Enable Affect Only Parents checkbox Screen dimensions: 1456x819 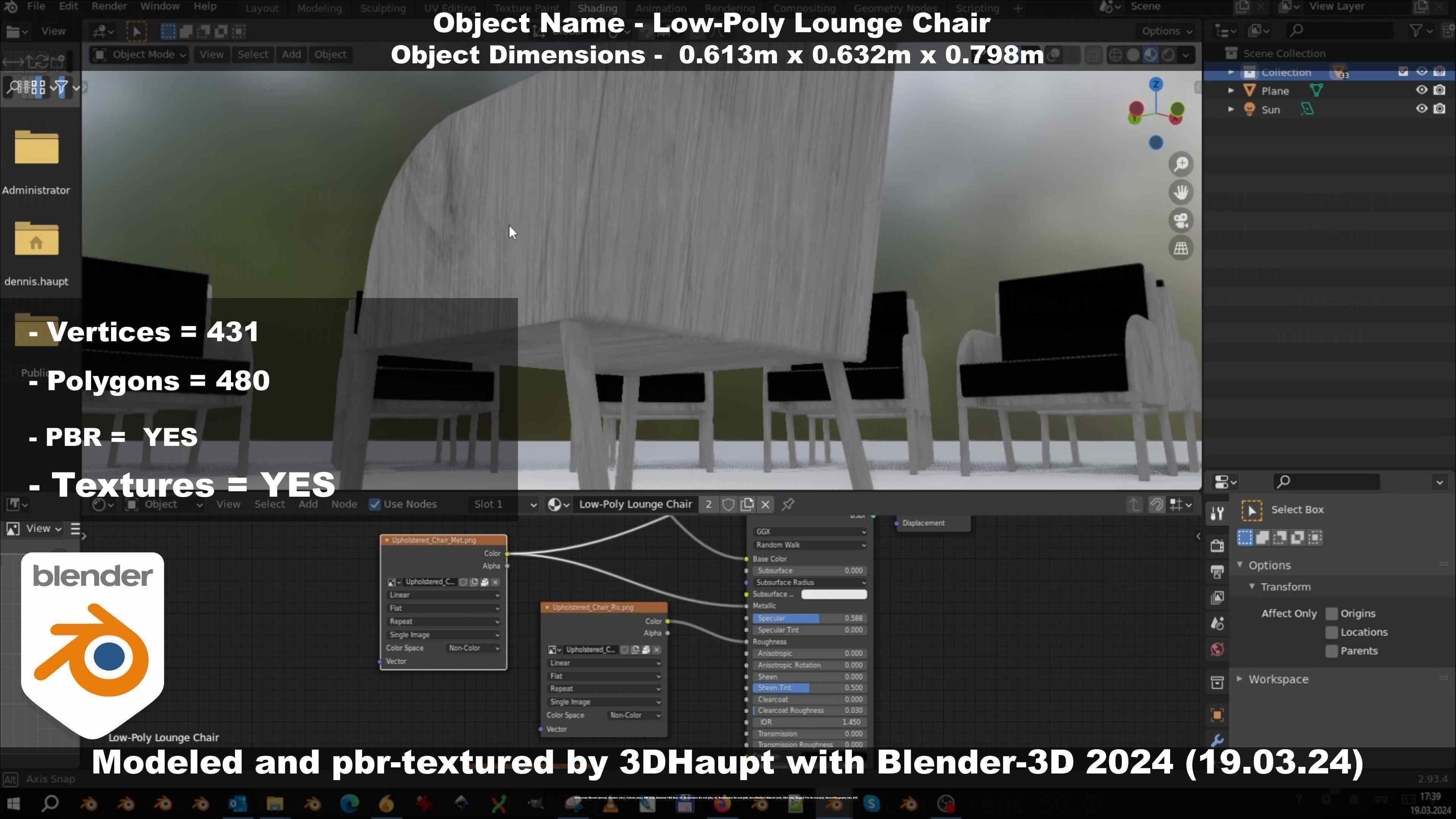pyautogui.click(x=1332, y=651)
